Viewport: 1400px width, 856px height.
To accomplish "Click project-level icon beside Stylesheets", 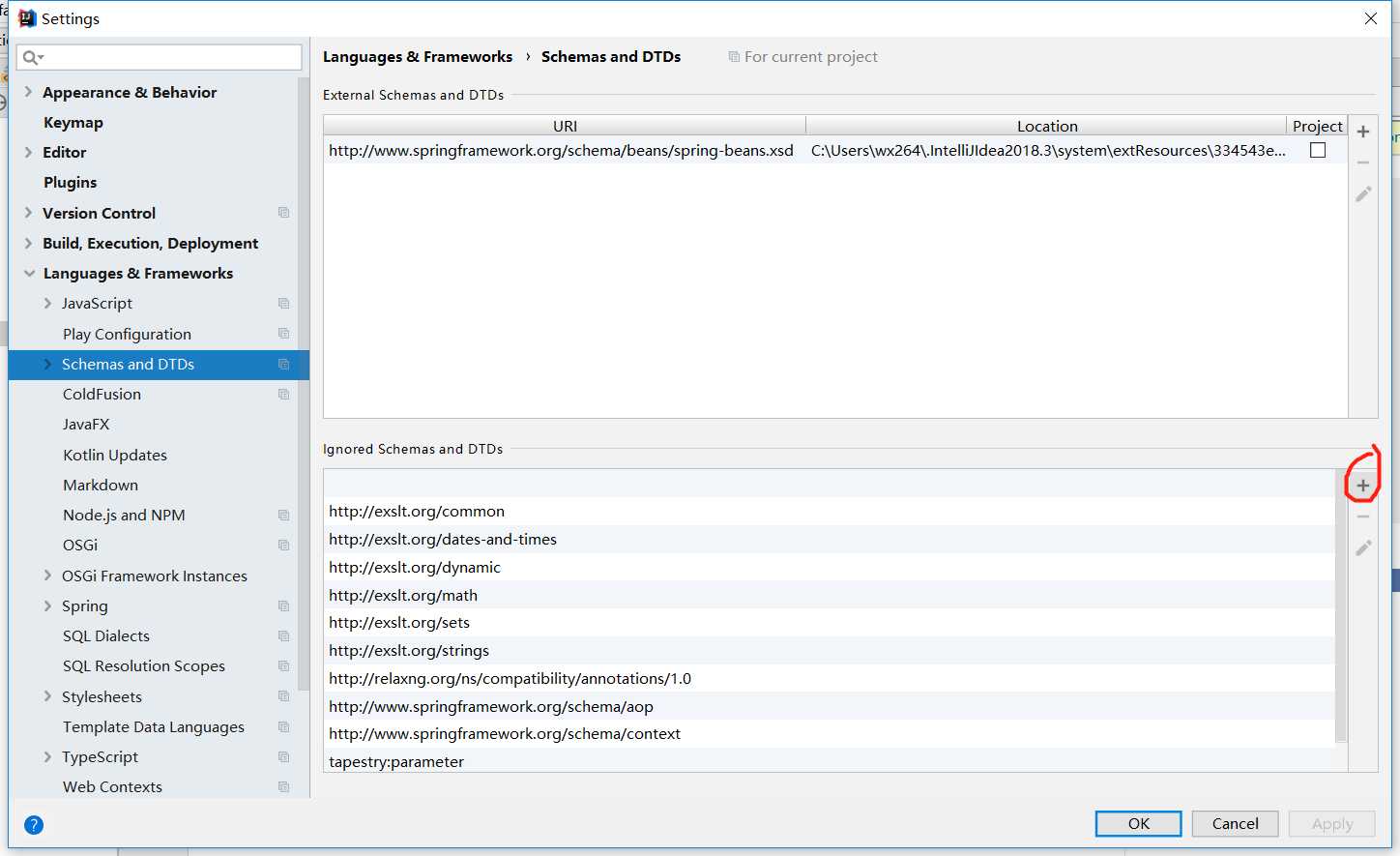I will click(283, 696).
